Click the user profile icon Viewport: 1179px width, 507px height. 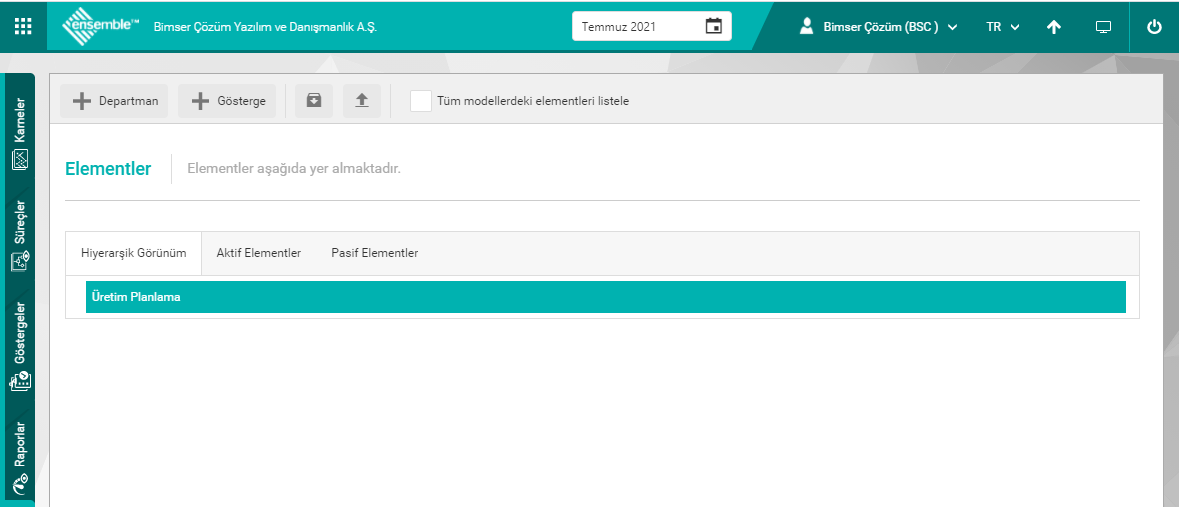point(807,26)
